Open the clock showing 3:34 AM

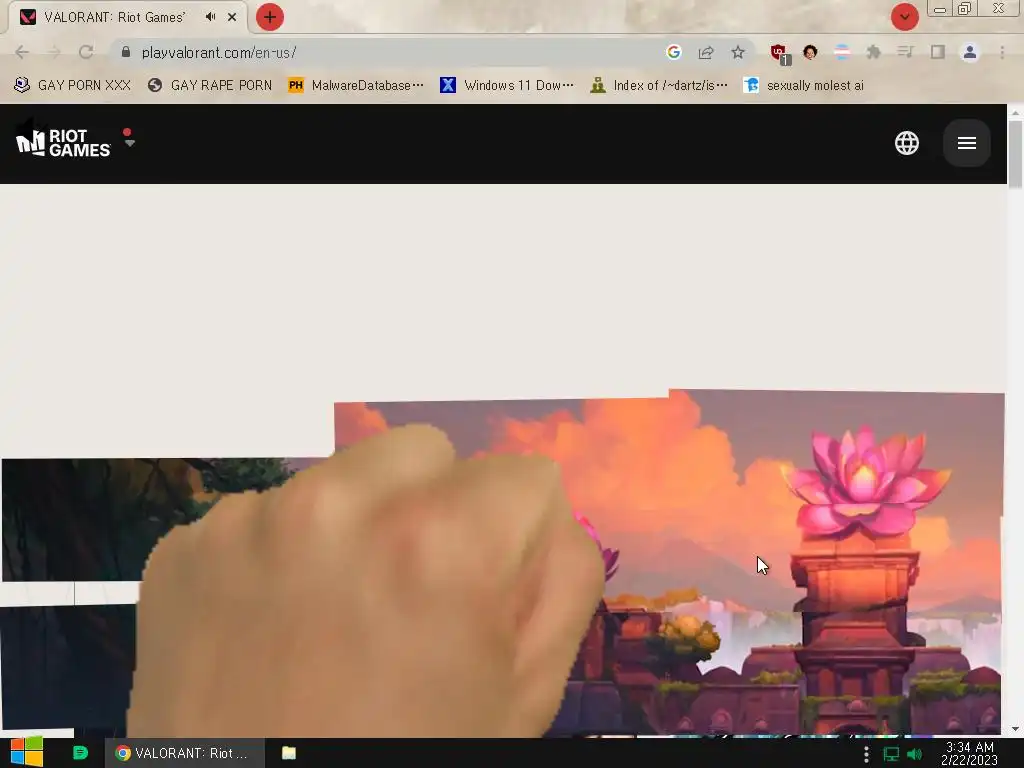tap(969, 754)
